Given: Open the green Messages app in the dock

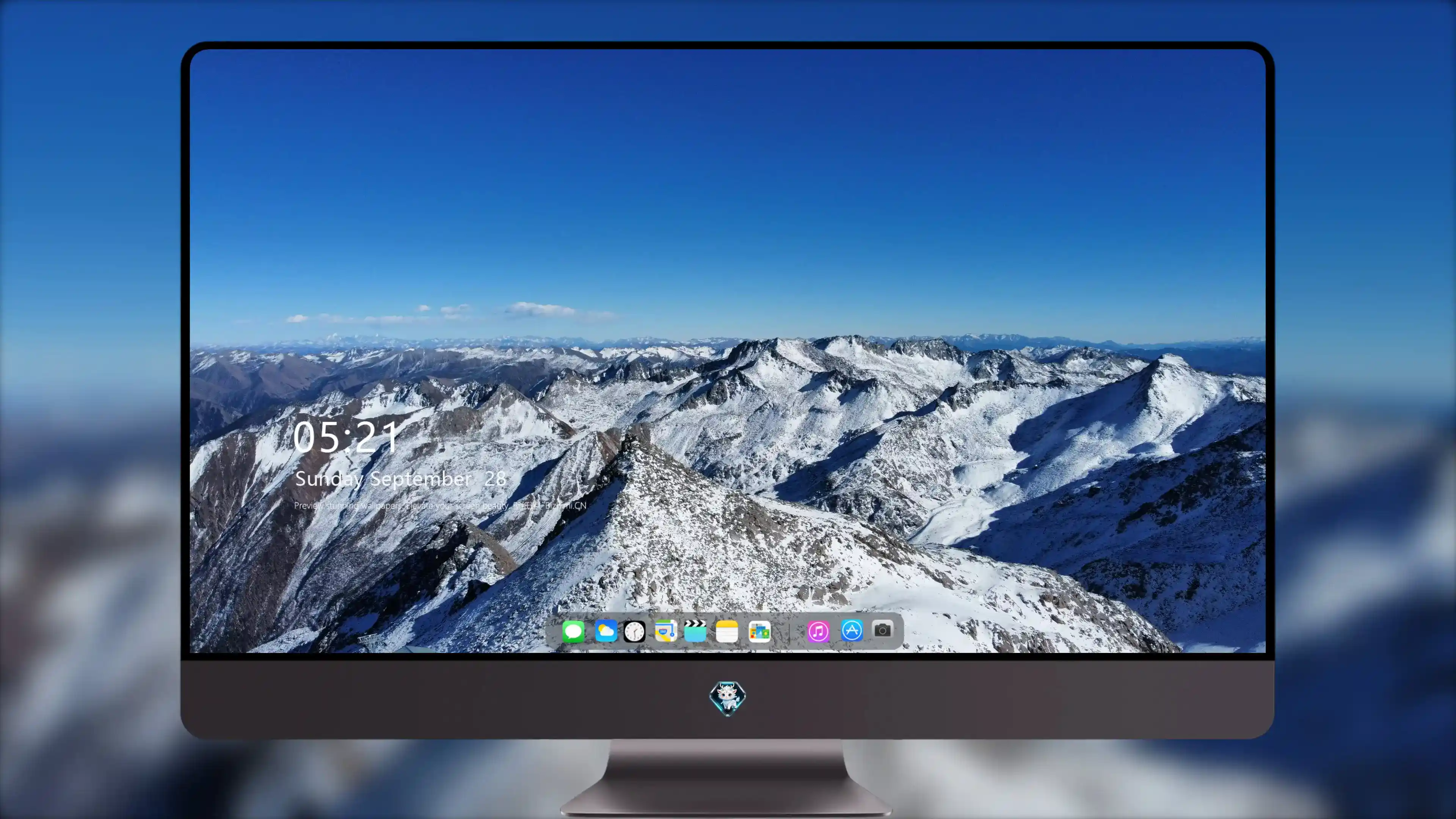Looking at the screenshot, I should tap(573, 631).
